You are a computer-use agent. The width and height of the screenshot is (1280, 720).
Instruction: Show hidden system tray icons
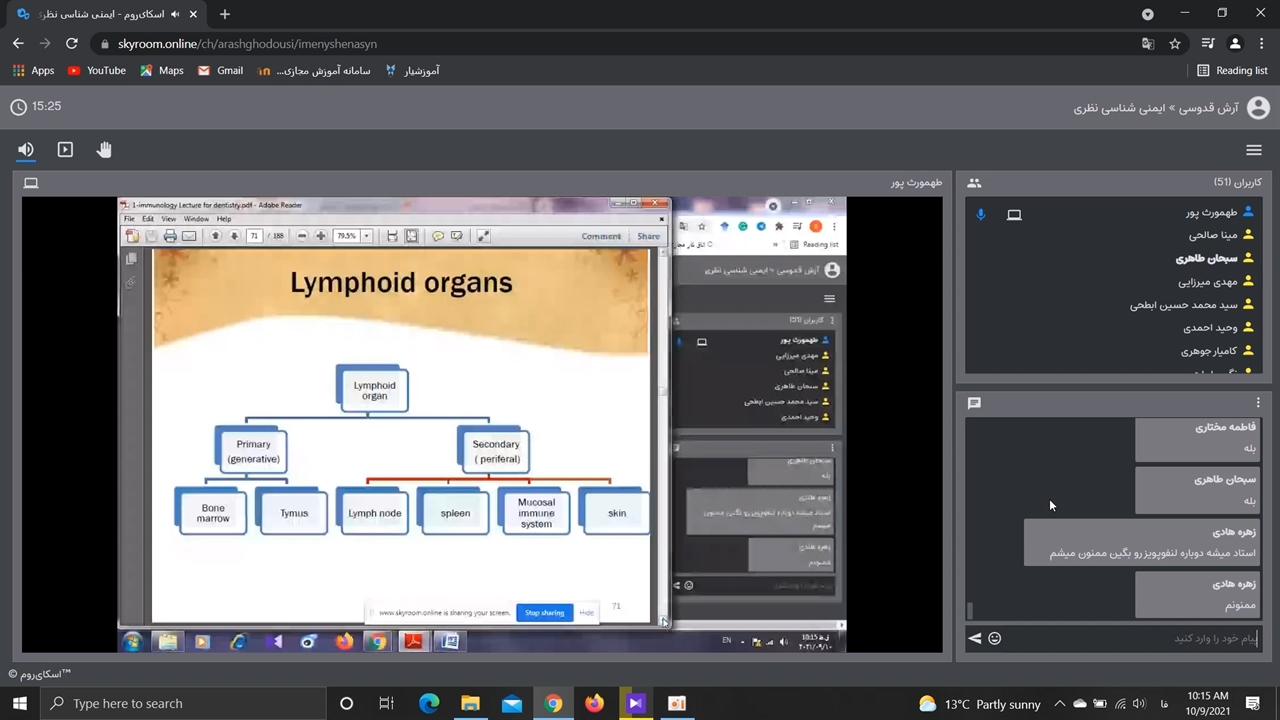[1059, 704]
